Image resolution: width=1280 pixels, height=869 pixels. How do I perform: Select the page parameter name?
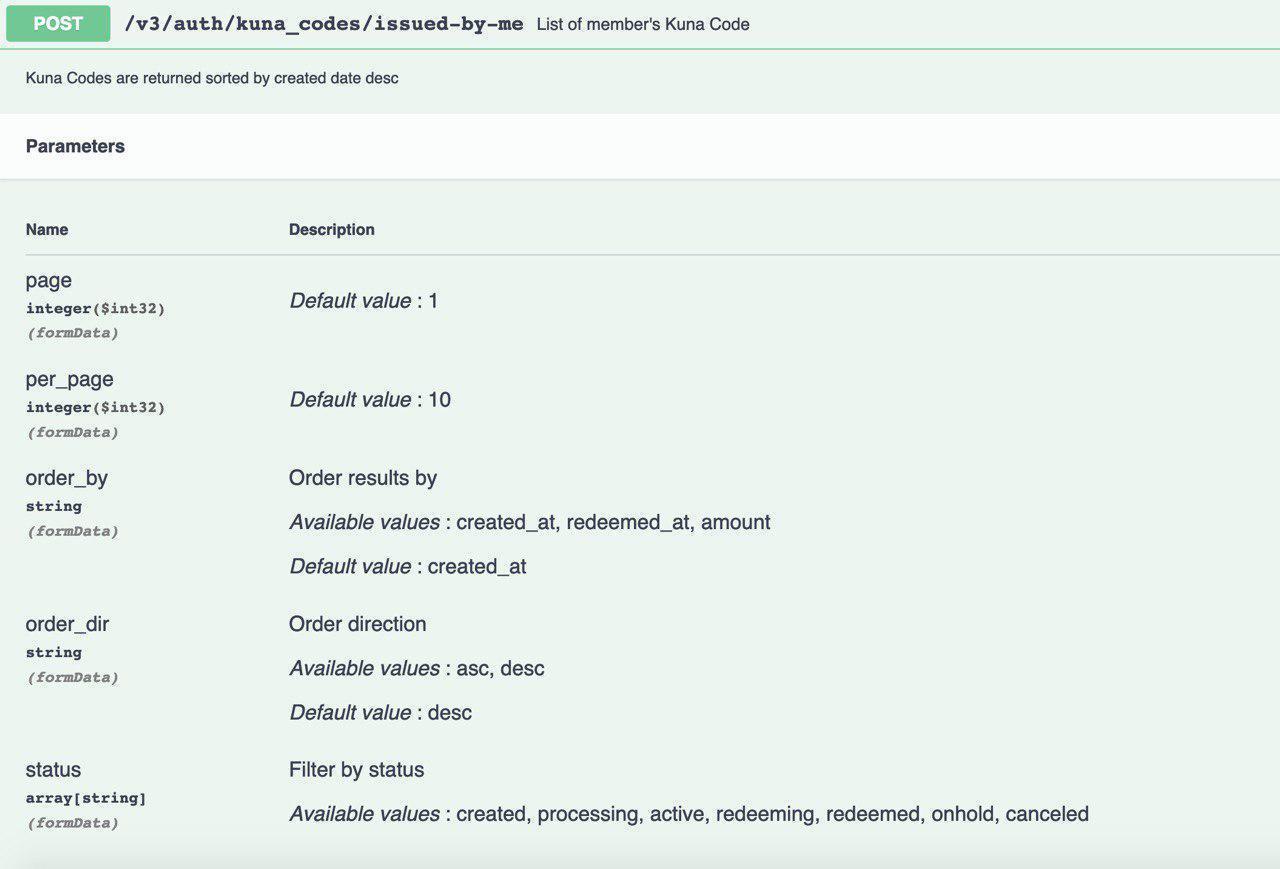click(x=49, y=280)
